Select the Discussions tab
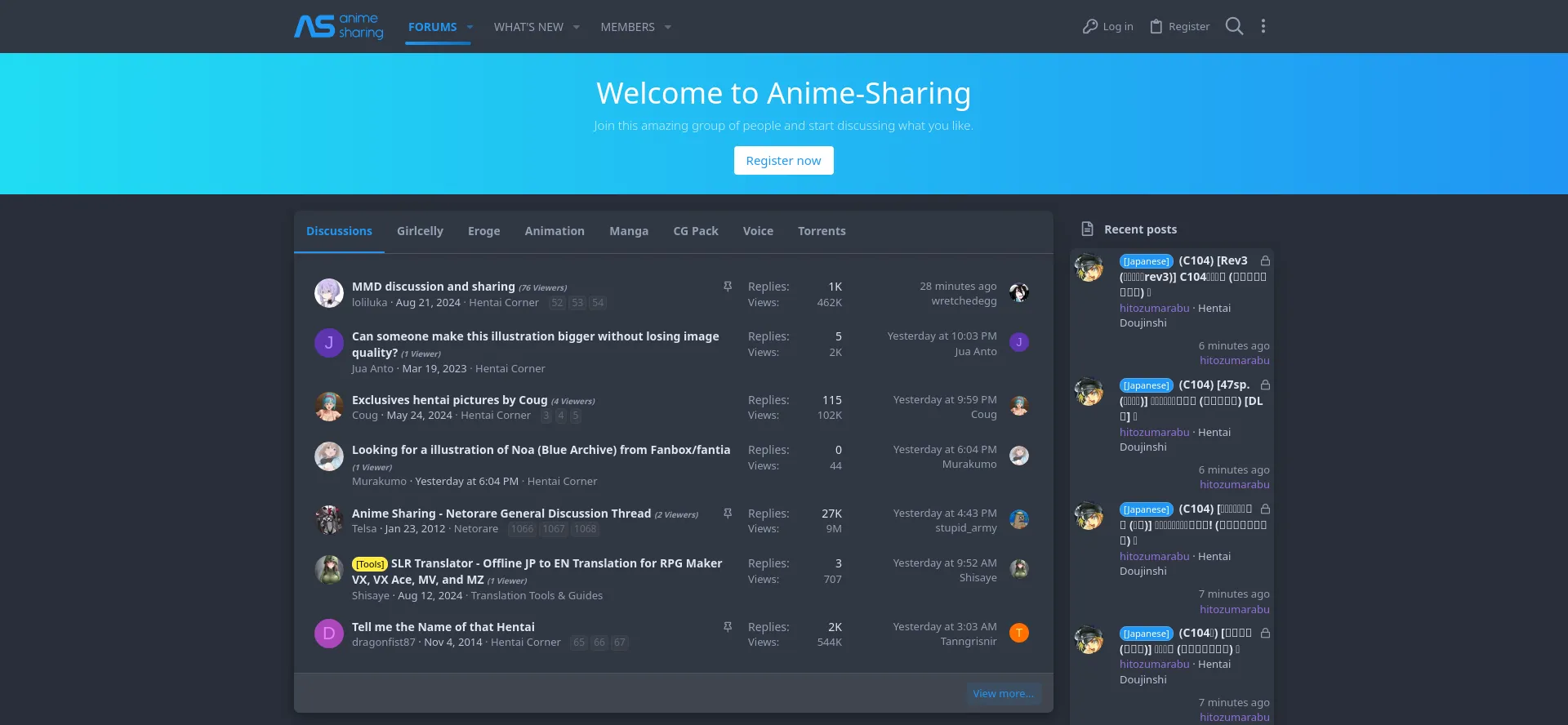 click(339, 231)
